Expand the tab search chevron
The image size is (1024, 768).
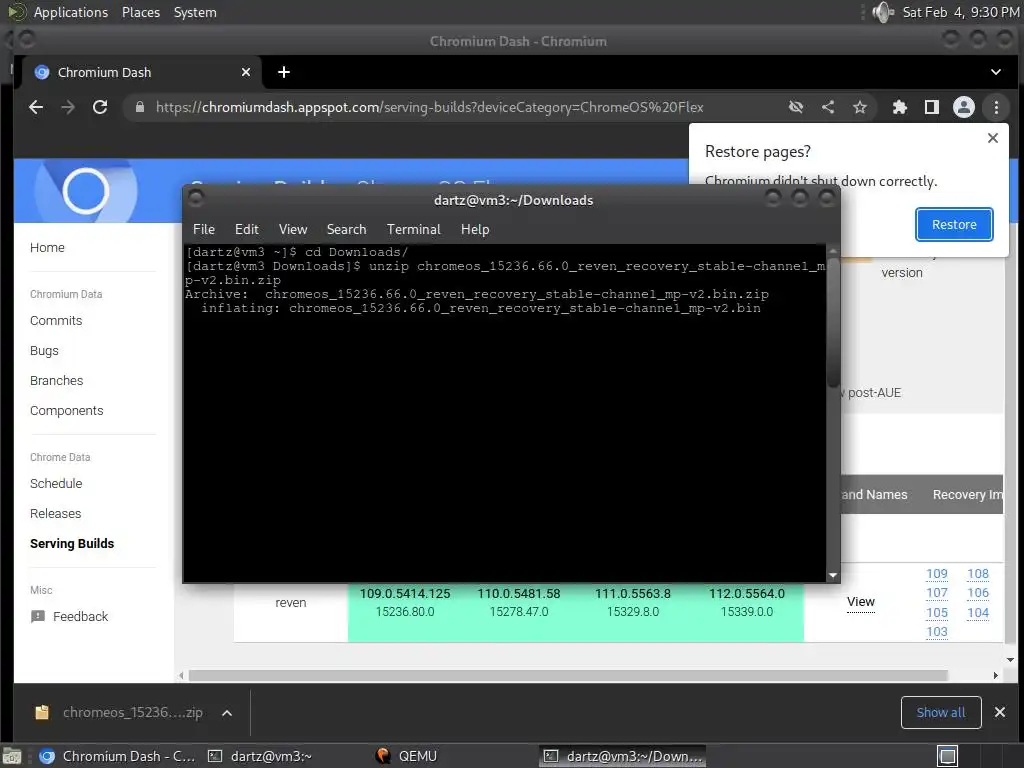click(x=995, y=72)
